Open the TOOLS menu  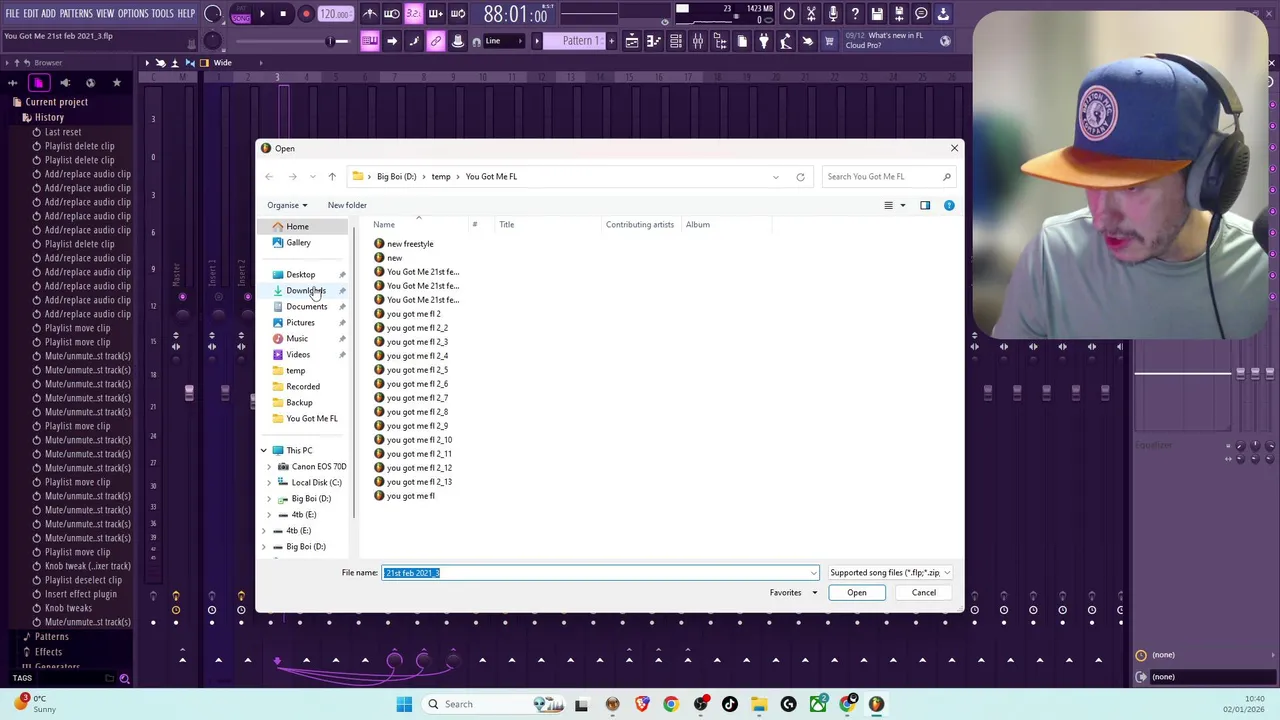(x=163, y=14)
